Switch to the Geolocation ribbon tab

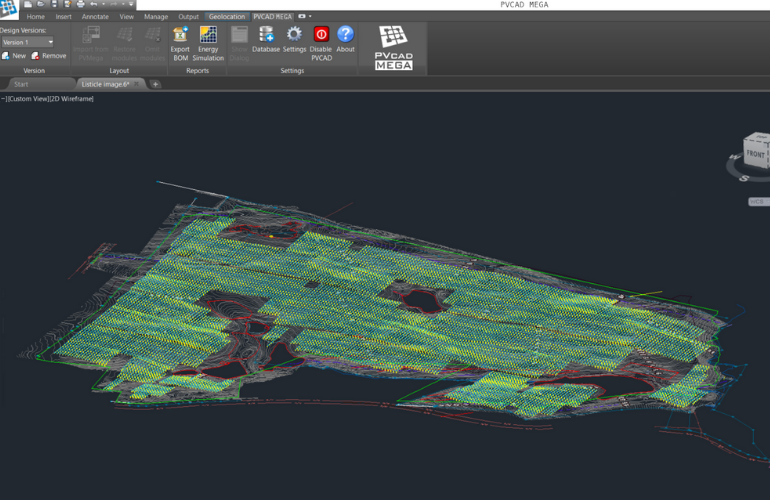coord(226,17)
